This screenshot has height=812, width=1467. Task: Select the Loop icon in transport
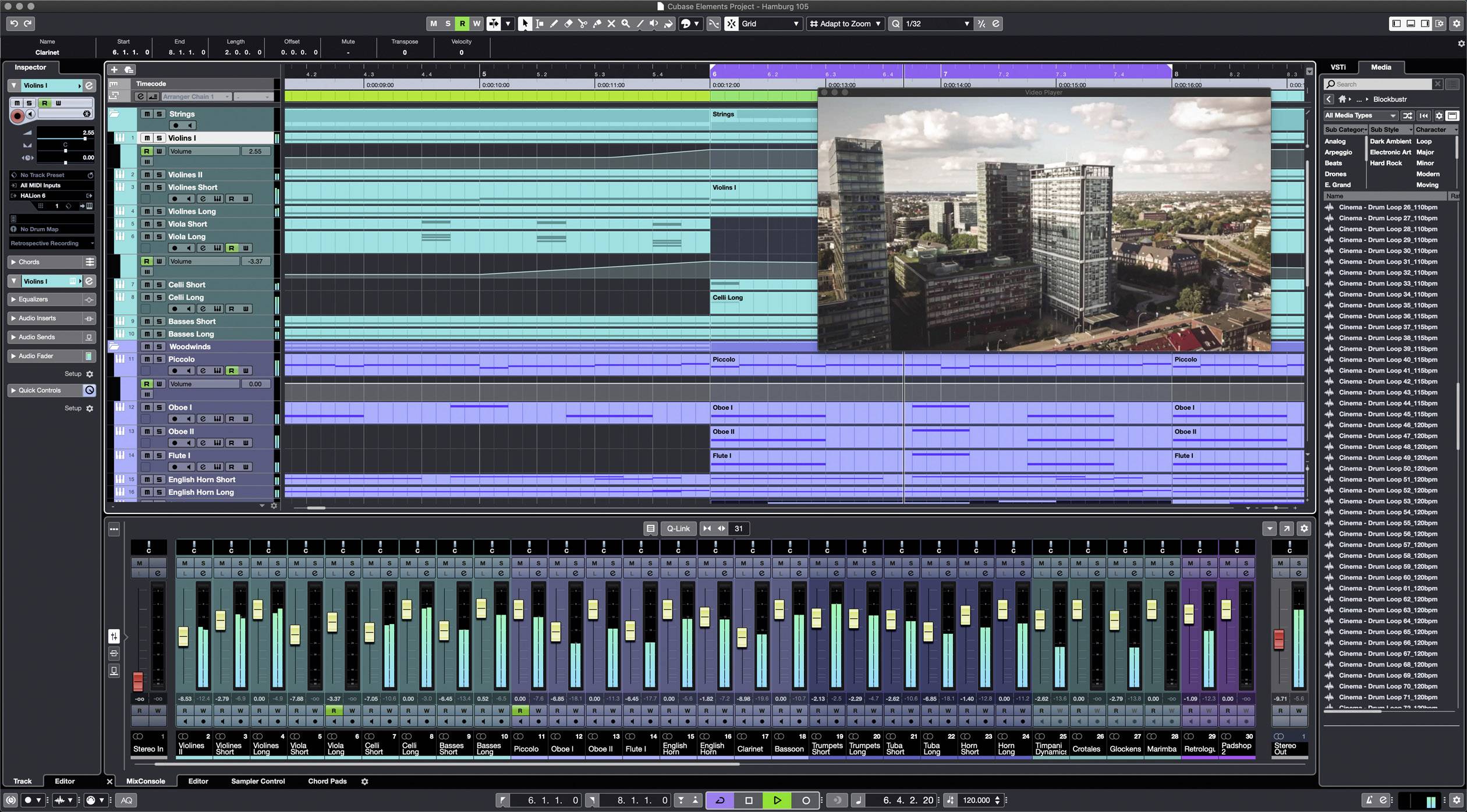[720, 799]
